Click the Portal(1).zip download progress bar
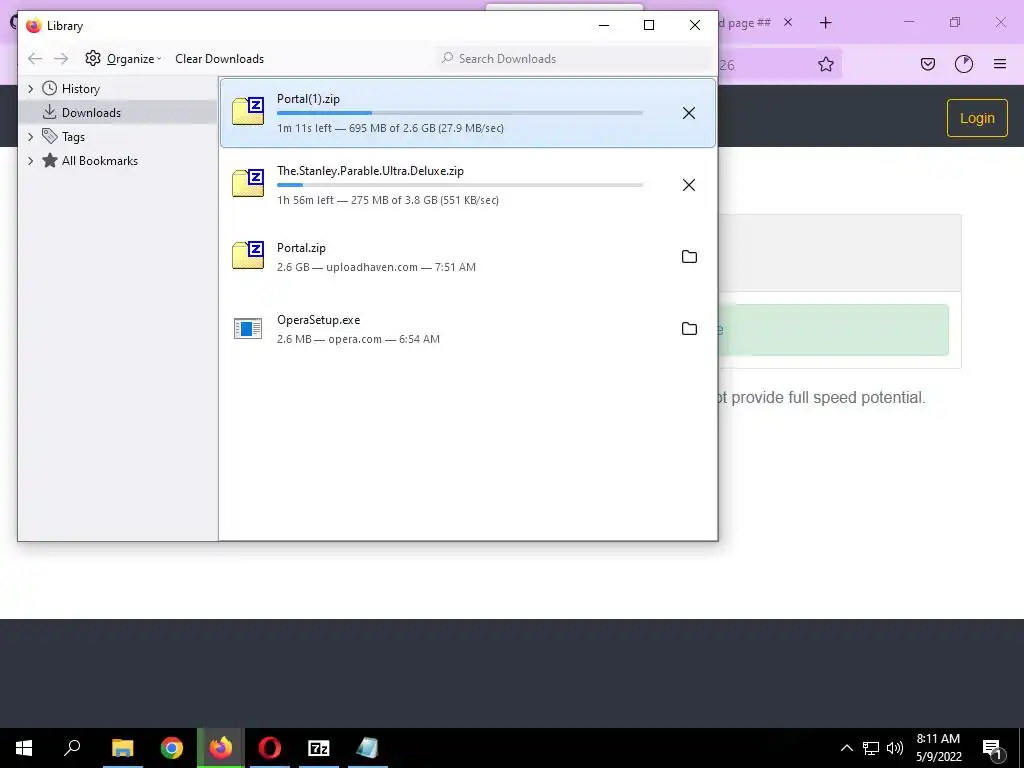This screenshot has height=768, width=1024. pos(460,113)
